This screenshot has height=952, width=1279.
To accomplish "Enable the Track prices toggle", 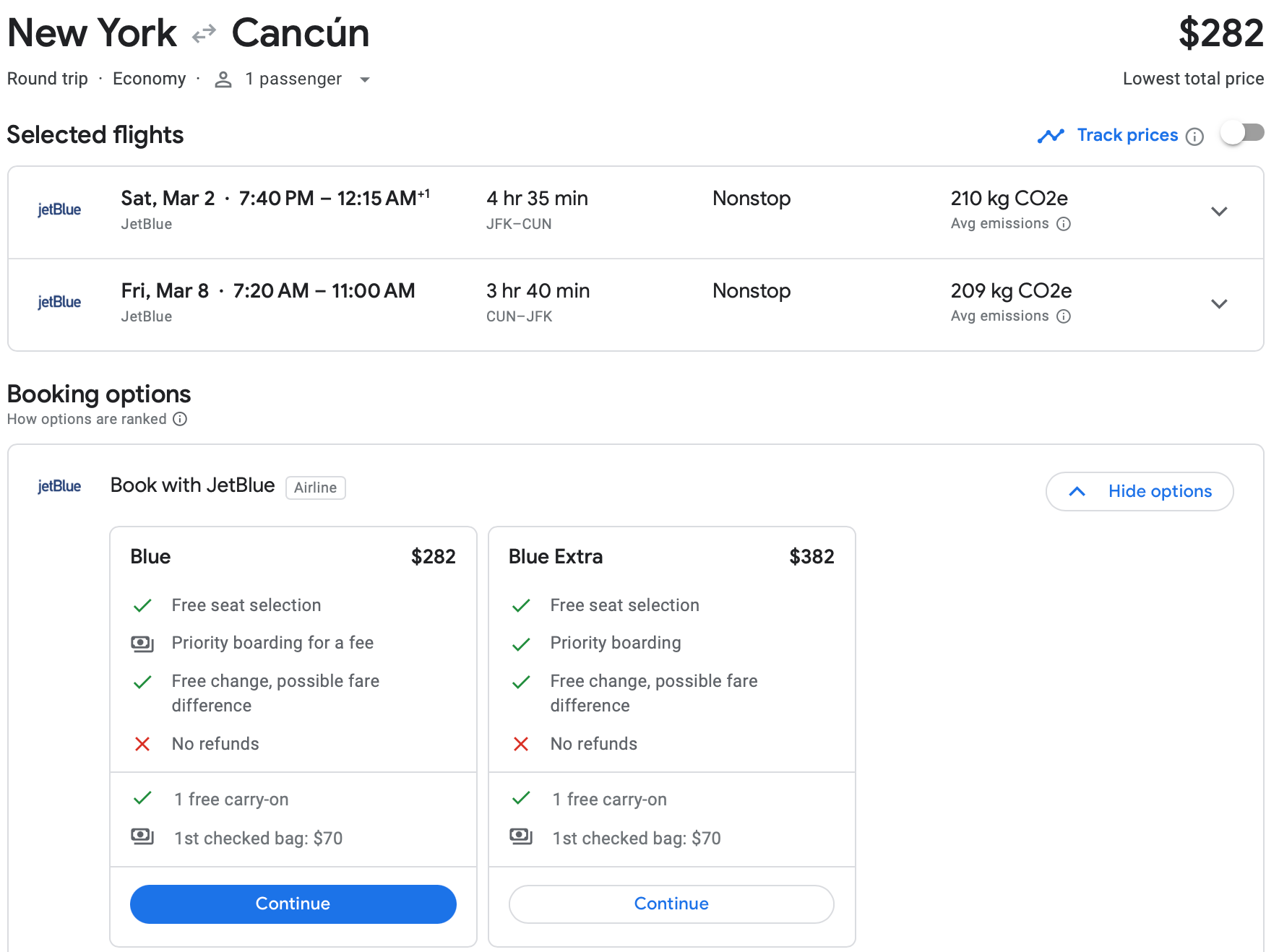I will pos(1241,134).
